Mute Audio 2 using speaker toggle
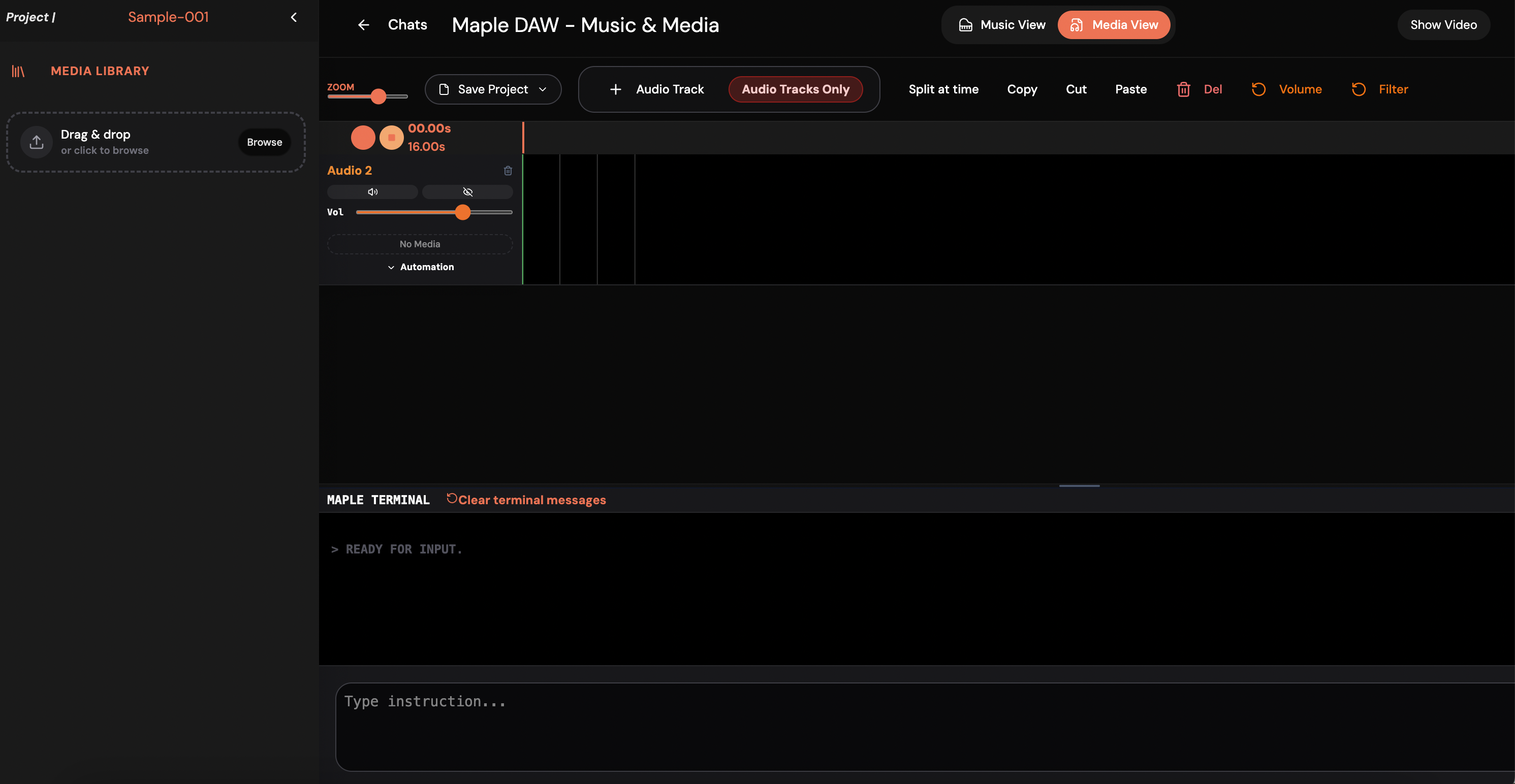This screenshot has width=1515, height=784. pyautogui.click(x=372, y=191)
